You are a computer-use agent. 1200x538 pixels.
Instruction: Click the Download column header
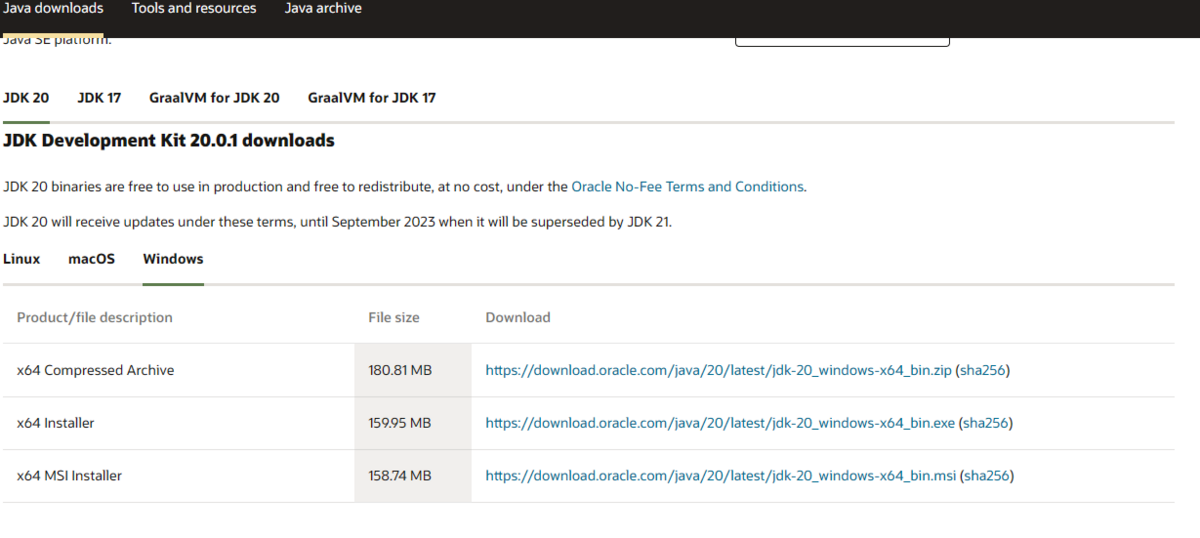(518, 317)
